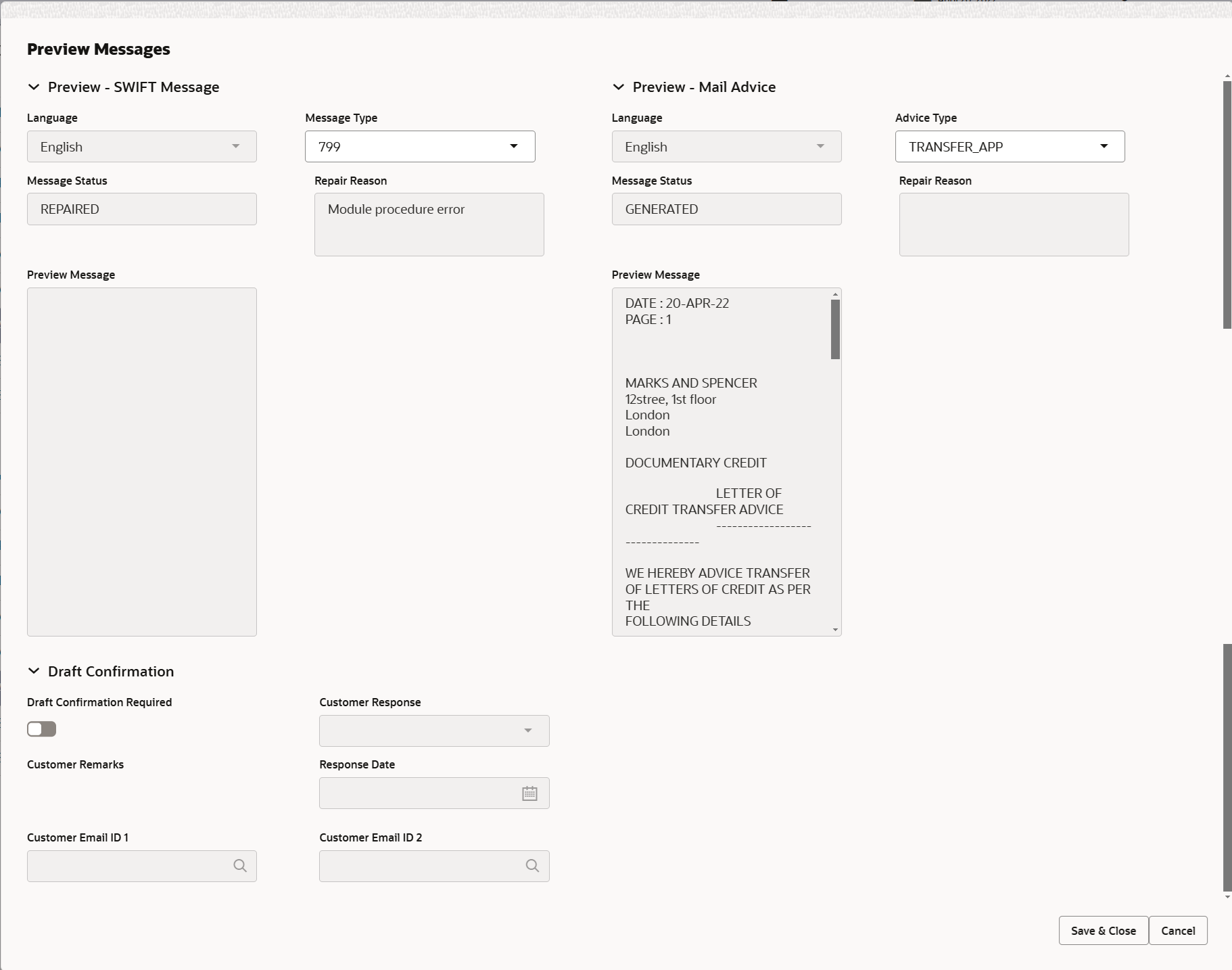Viewport: 1232px width, 970px height.
Task: Click the Preview Message scrollbar under Mail Advice
Action: click(x=834, y=328)
